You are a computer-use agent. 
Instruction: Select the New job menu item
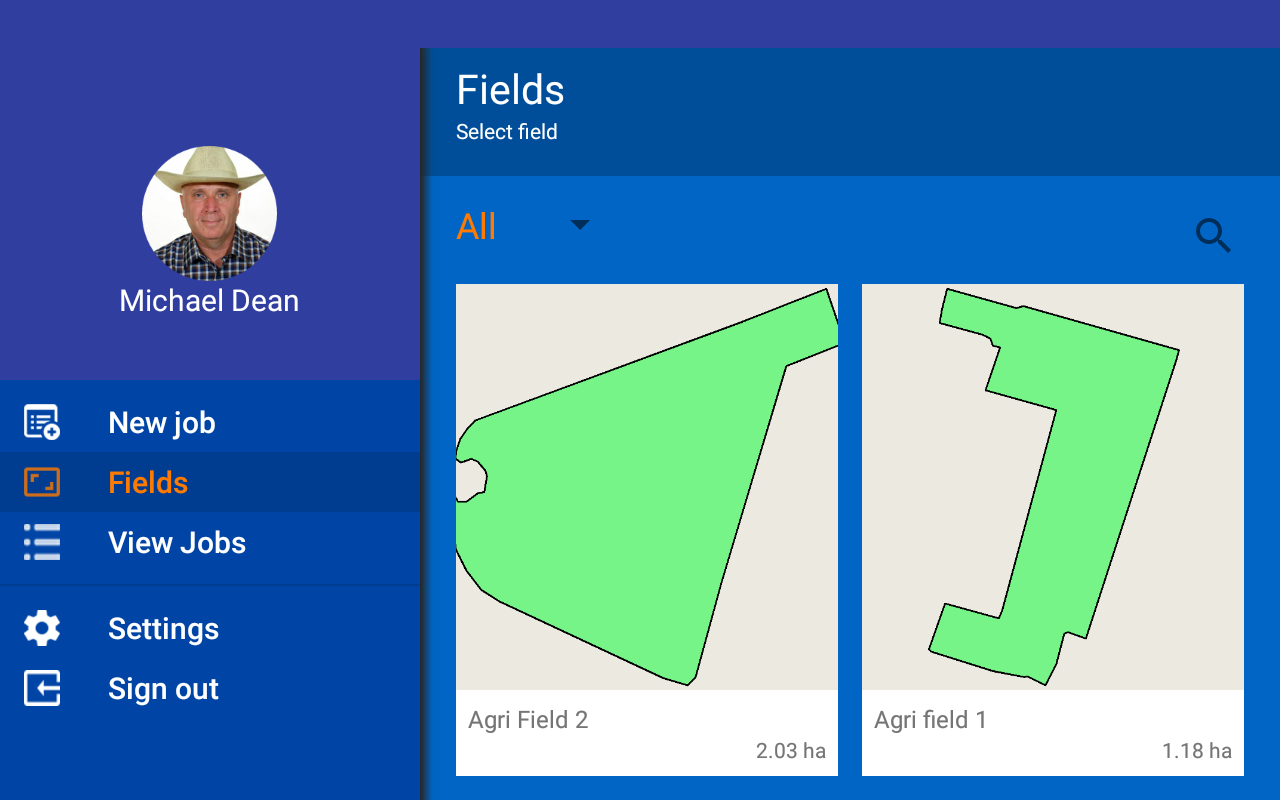[210, 422]
